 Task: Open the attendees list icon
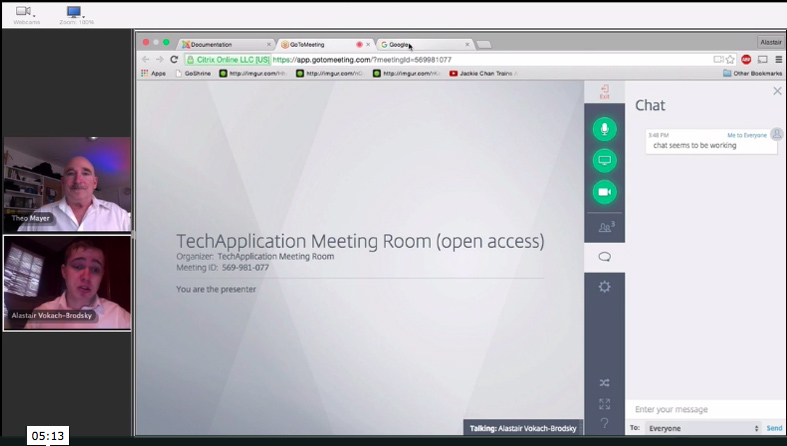tap(604, 227)
